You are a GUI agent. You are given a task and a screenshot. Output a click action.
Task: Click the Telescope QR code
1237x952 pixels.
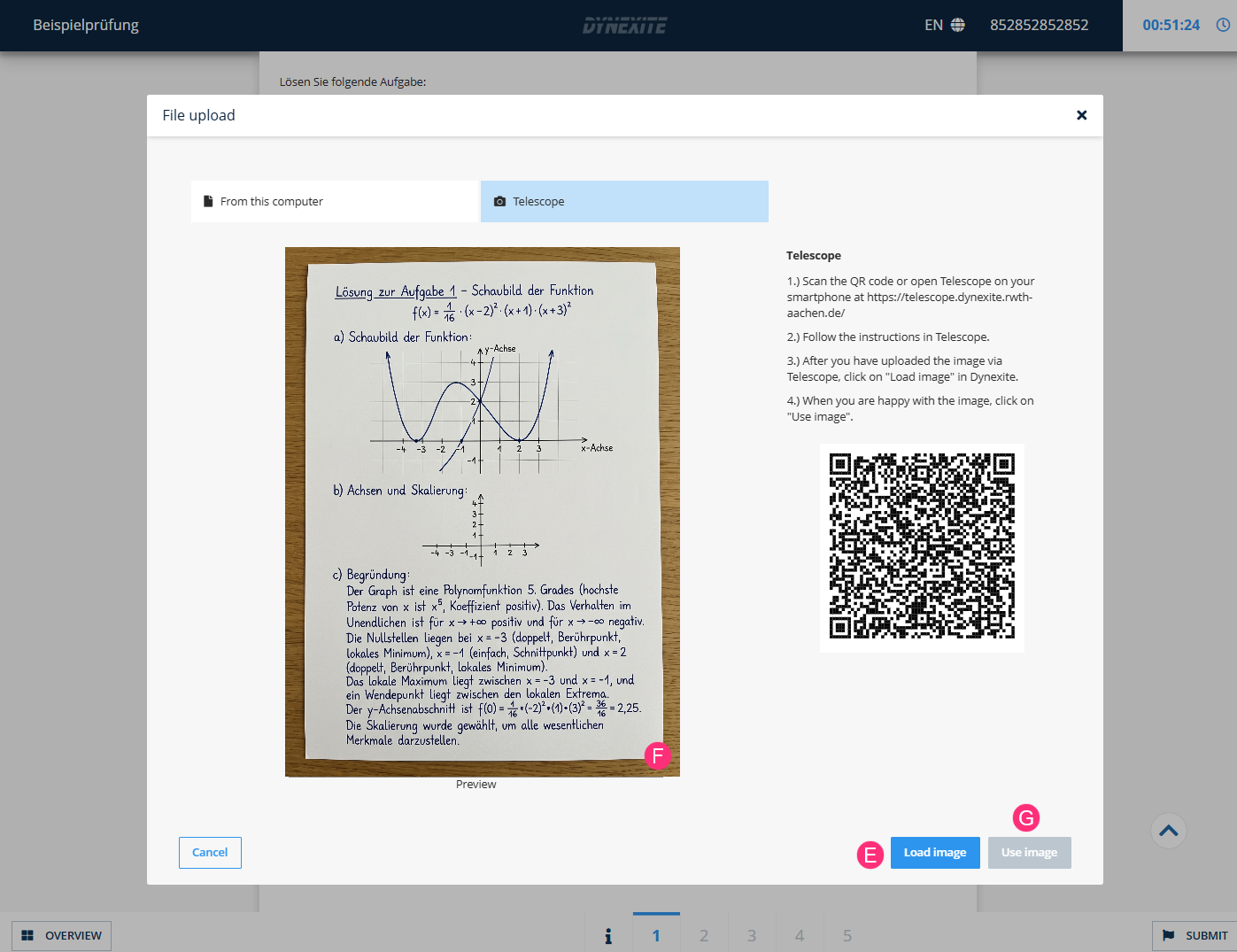point(922,548)
